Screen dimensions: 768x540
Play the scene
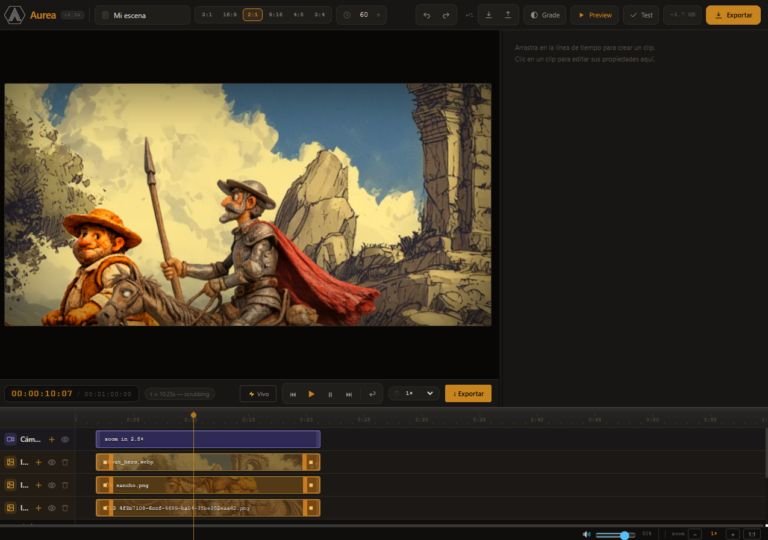pyautogui.click(x=312, y=394)
